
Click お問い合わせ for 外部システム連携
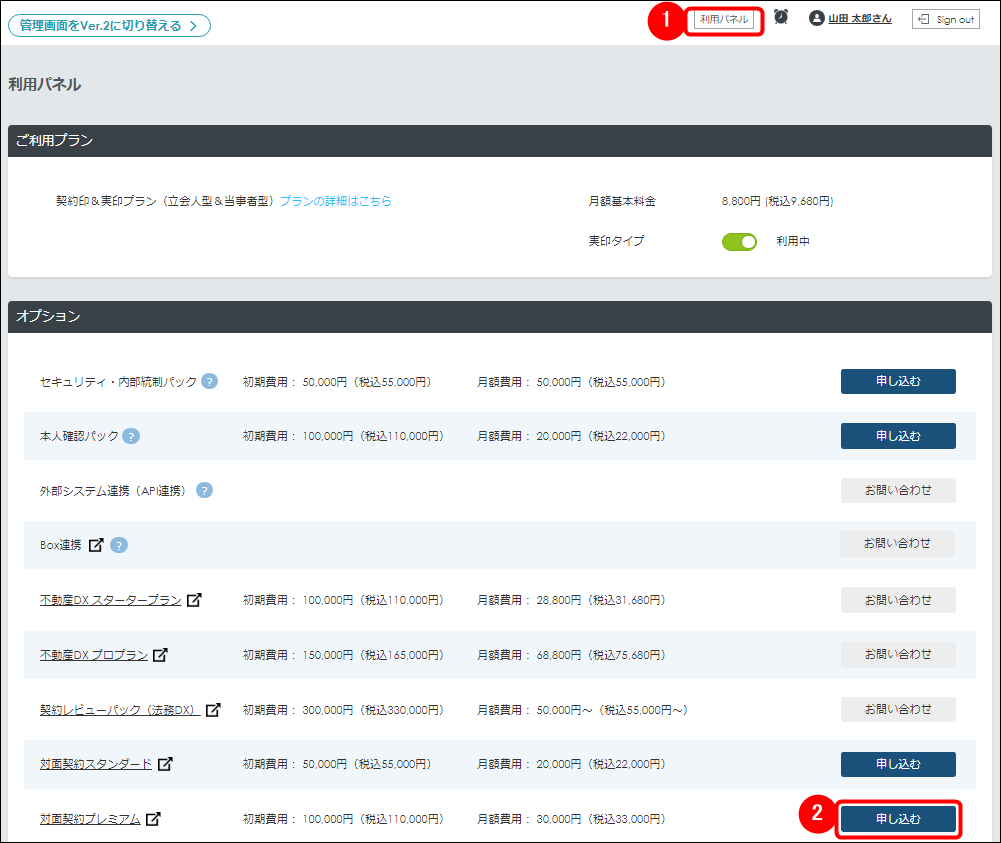[x=897, y=490]
